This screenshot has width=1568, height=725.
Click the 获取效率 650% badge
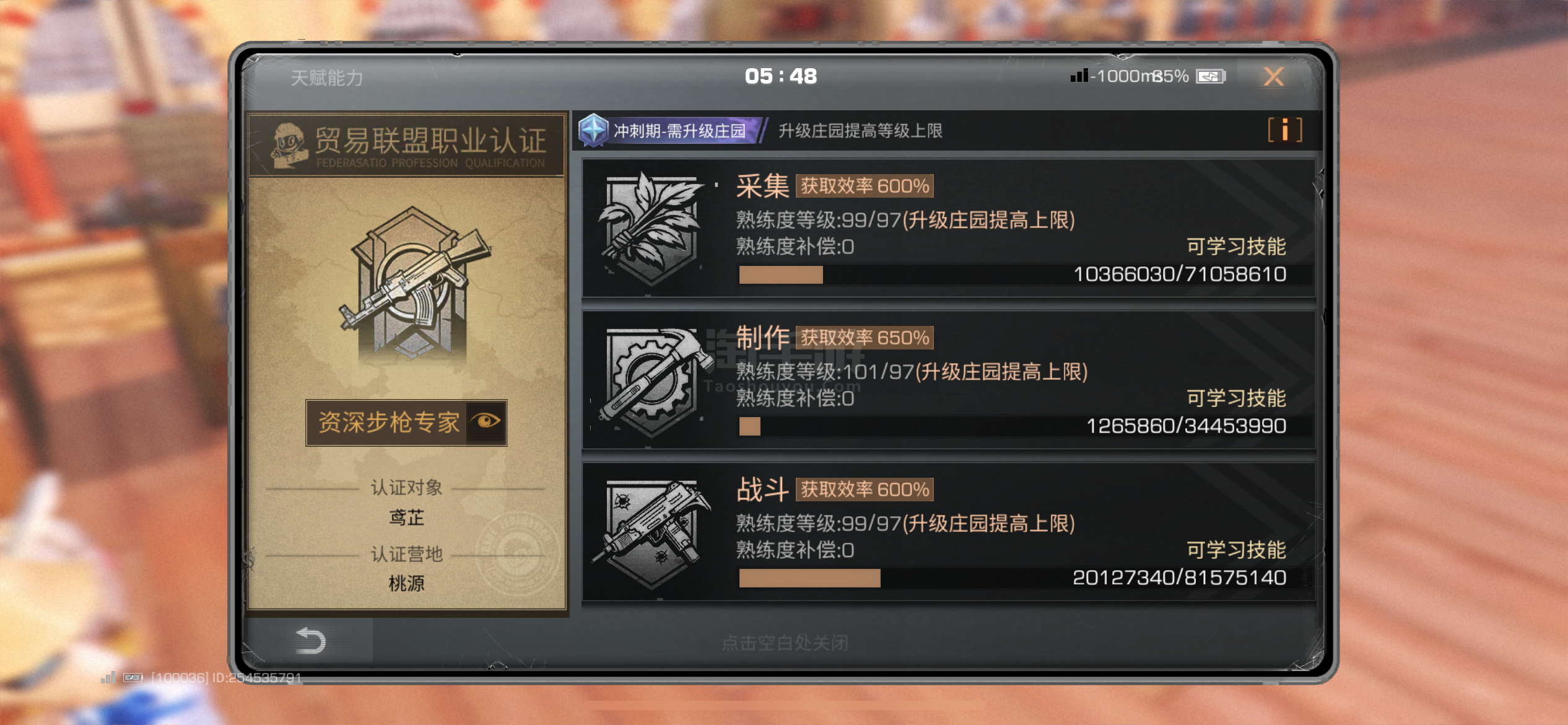(865, 338)
